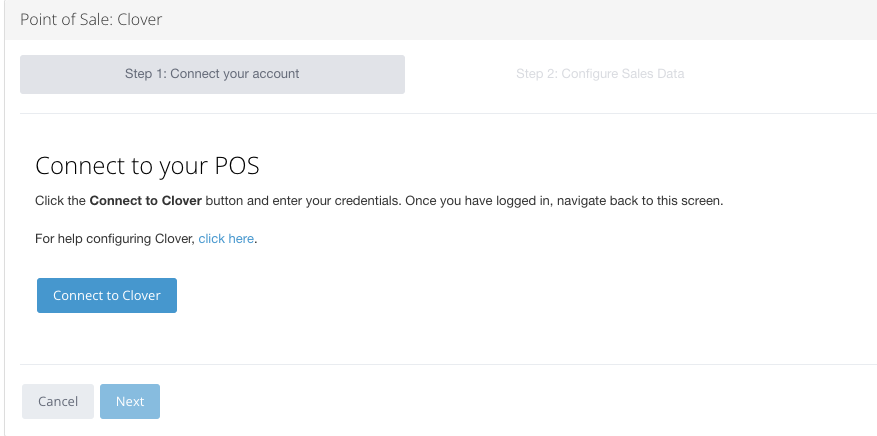Click bold 'Connect to Clover' text in instructions
This screenshot has width=877, height=436.
tap(146, 200)
